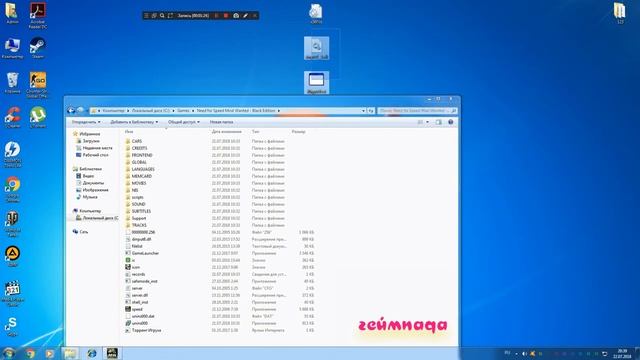640x360 pixels.
Task: Sort by the Дата изменения column header
Action: pyautogui.click(x=227, y=132)
